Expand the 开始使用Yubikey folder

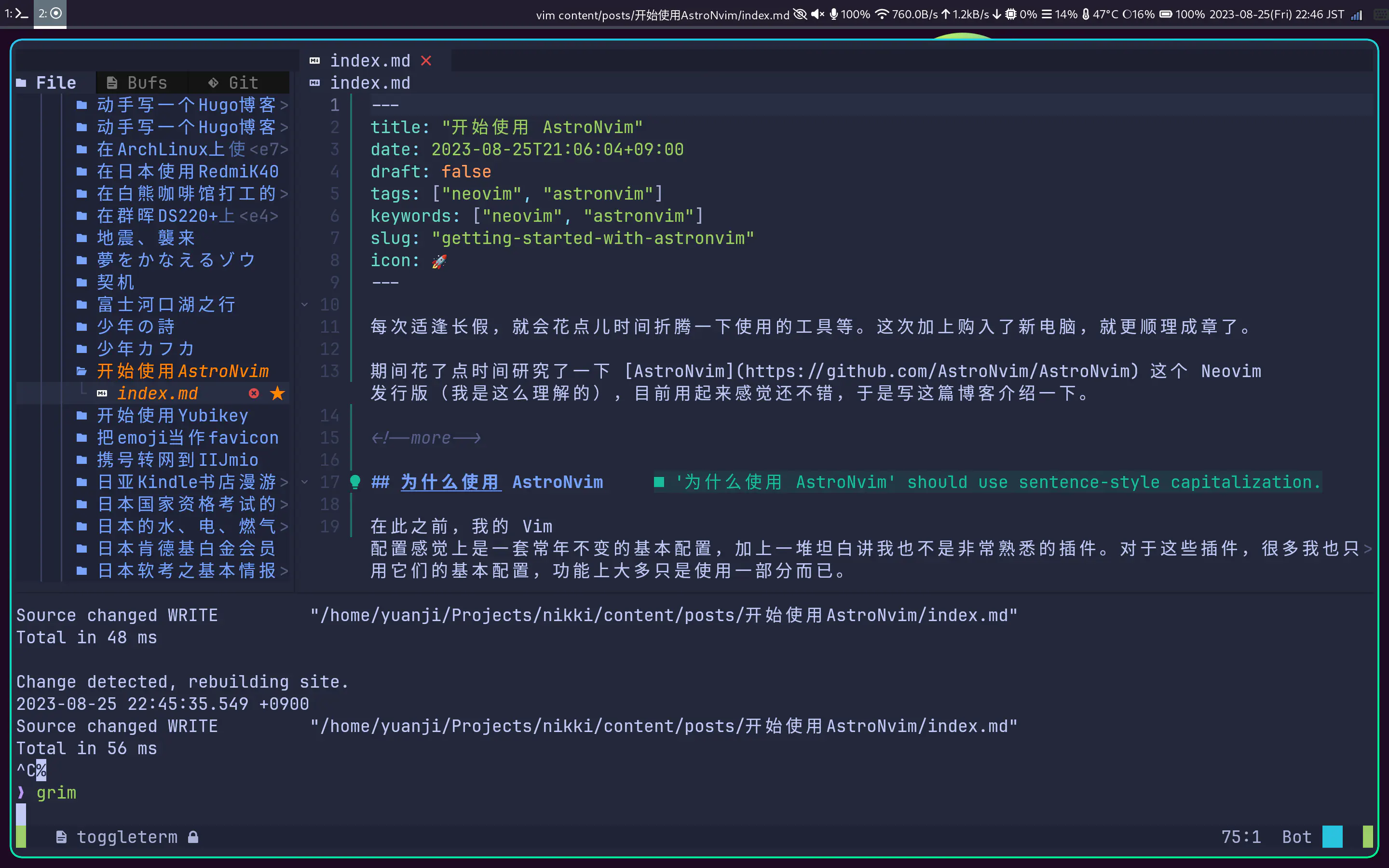pos(172,416)
